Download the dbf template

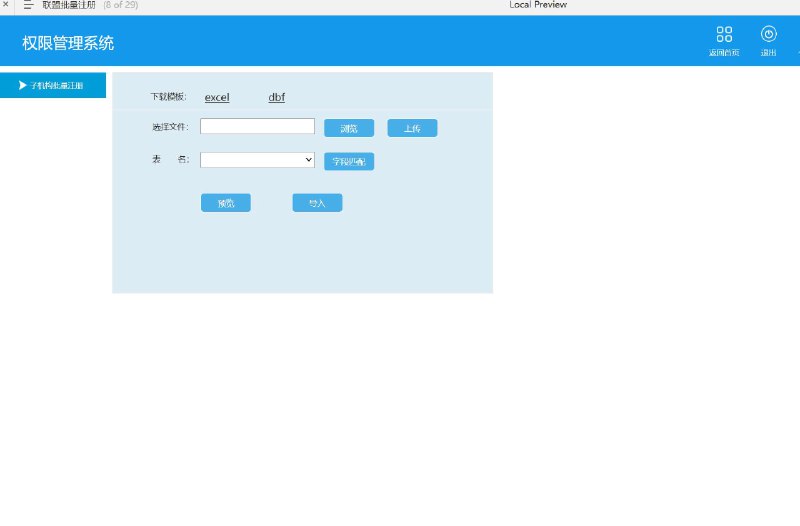[277, 97]
